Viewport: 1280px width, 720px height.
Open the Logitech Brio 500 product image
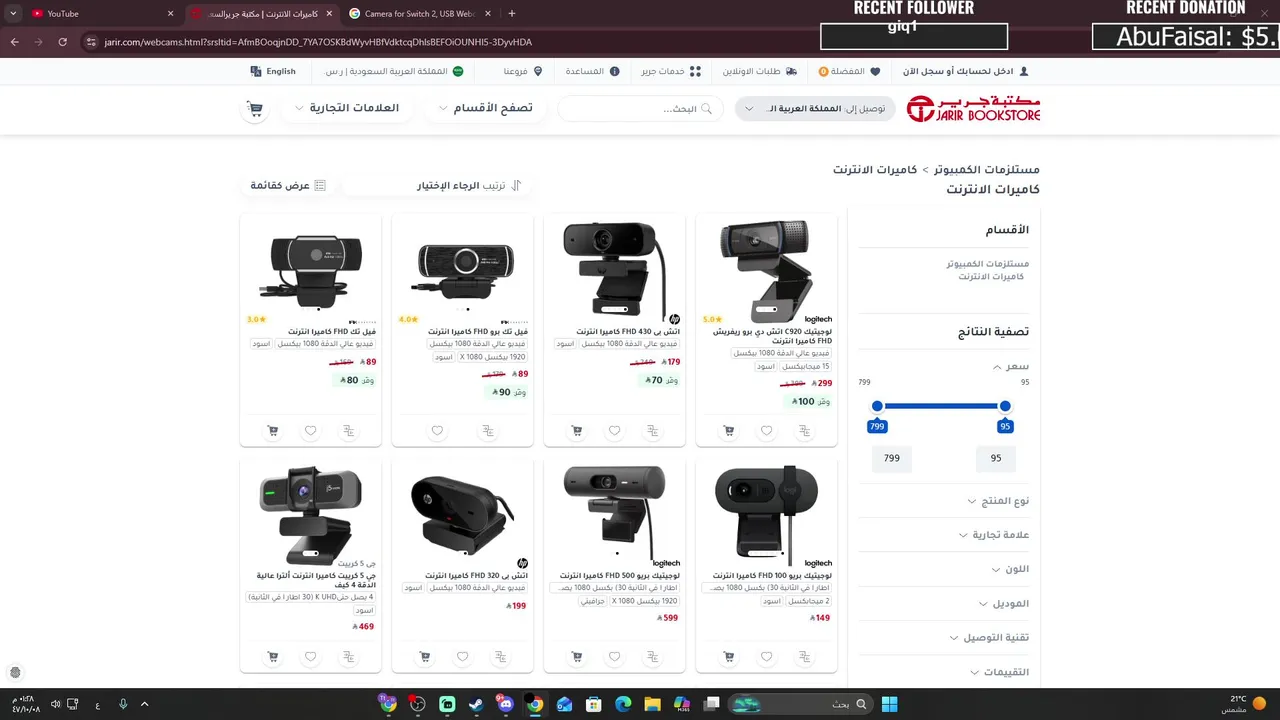pyautogui.click(x=614, y=512)
